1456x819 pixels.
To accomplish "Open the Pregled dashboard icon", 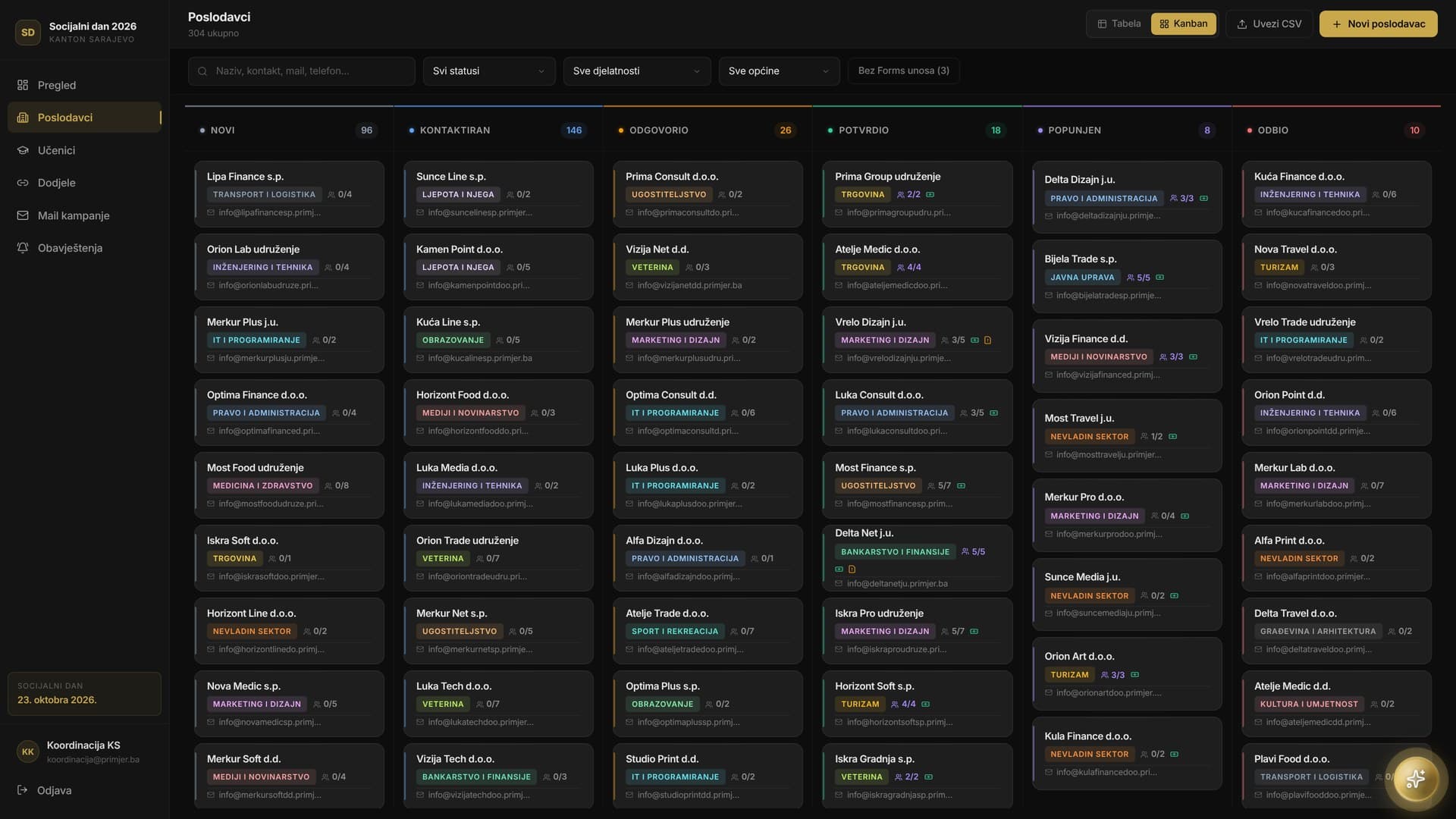I will click(x=23, y=85).
